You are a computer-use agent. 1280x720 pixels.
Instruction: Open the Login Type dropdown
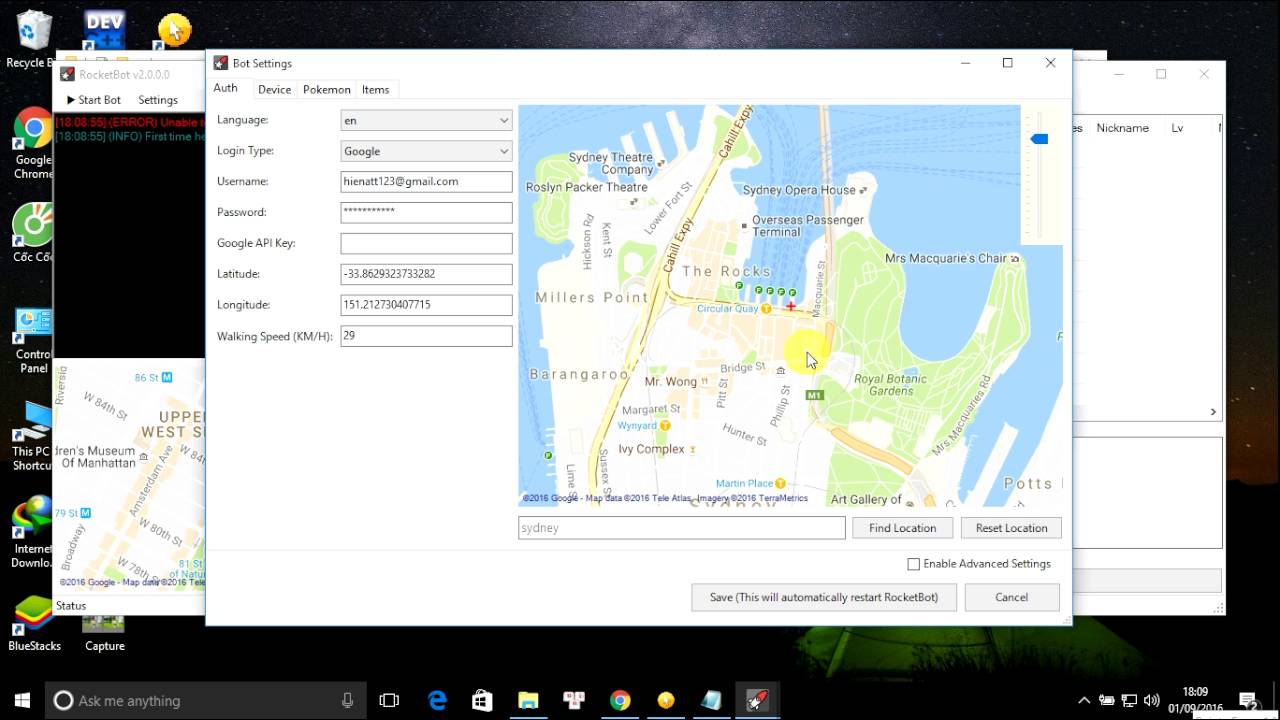pyautogui.click(x=426, y=151)
